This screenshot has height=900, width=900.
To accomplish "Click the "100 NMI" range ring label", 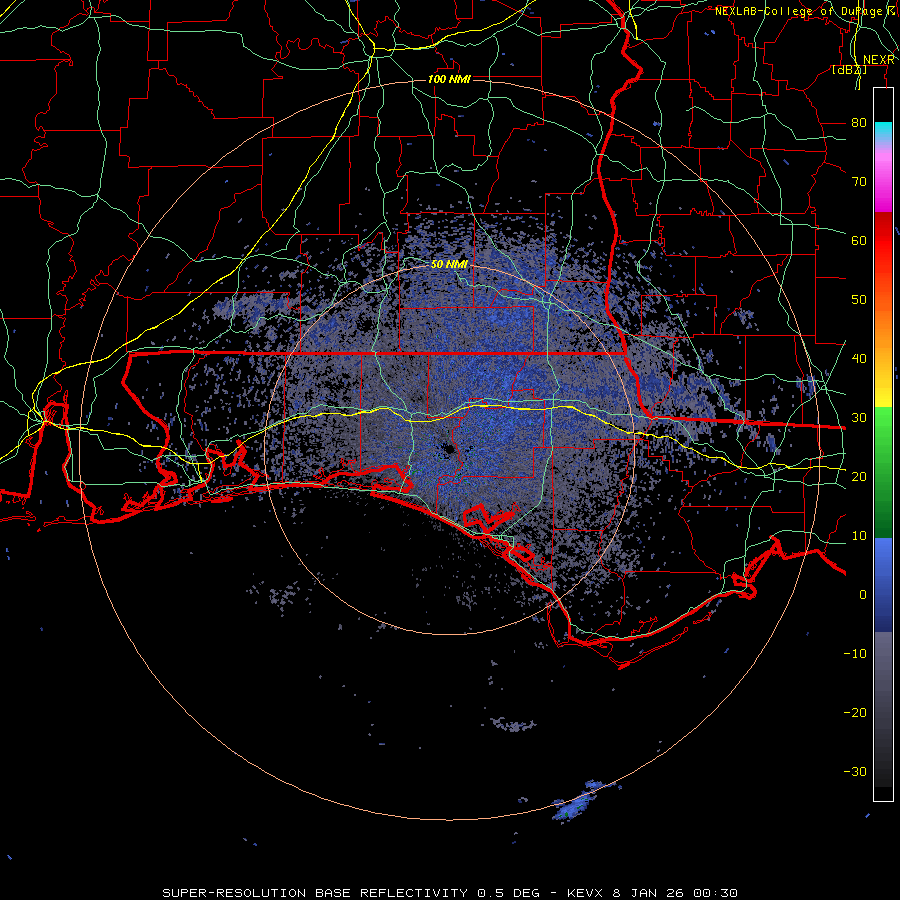I will tap(449, 79).
